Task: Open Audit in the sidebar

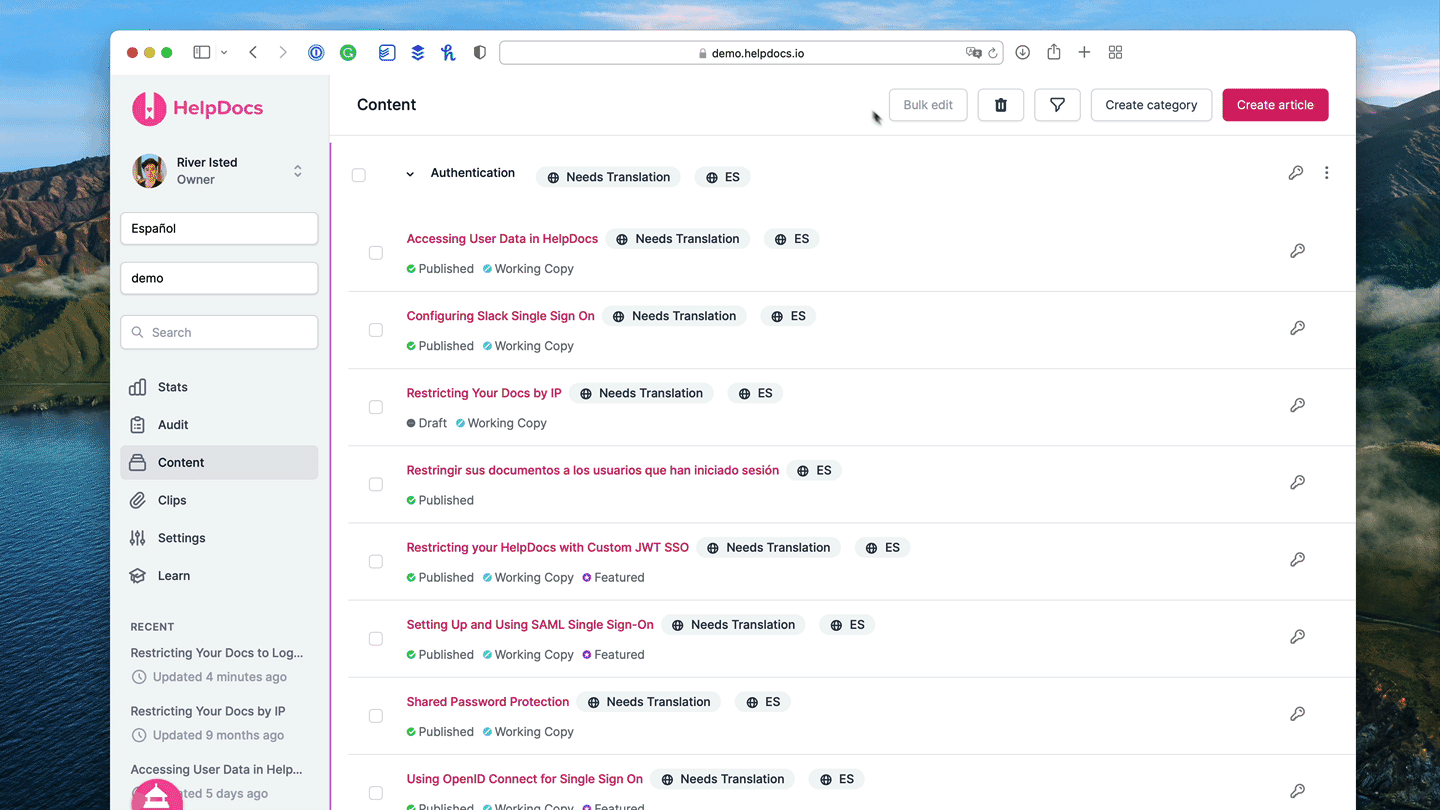Action: coord(219,425)
